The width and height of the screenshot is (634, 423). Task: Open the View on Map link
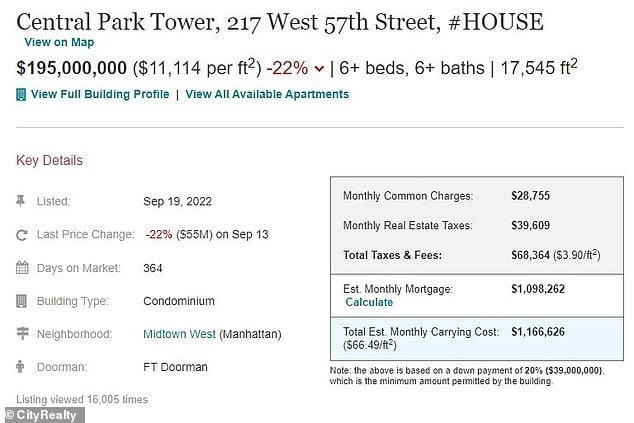tap(60, 43)
